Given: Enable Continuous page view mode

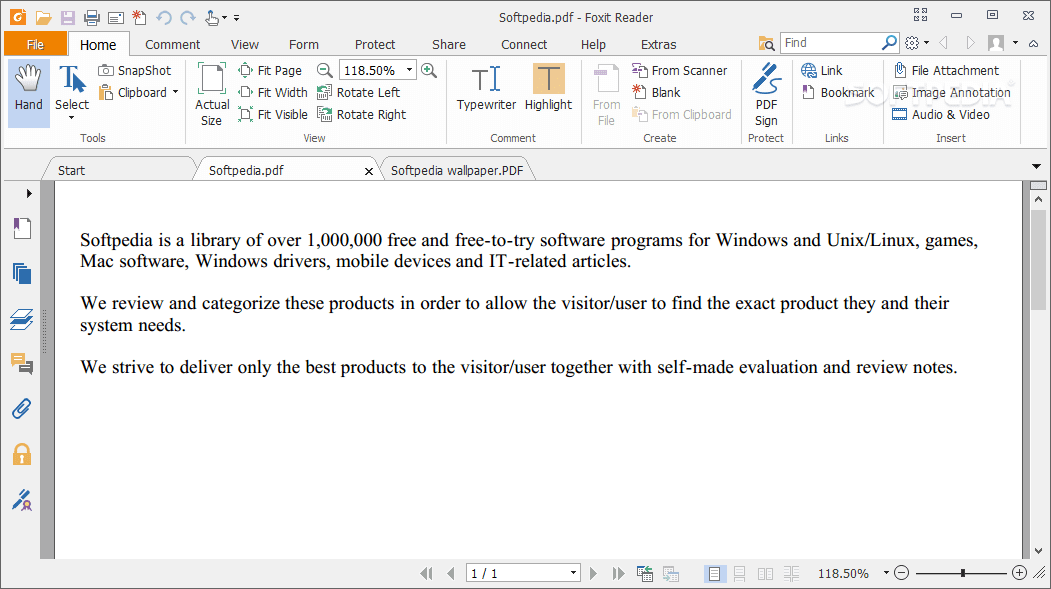Looking at the screenshot, I should [739, 574].
